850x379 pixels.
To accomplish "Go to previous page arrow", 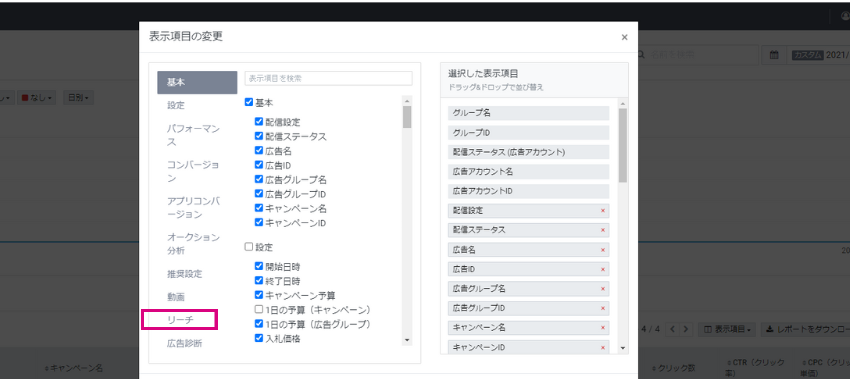I will point(672,329).
